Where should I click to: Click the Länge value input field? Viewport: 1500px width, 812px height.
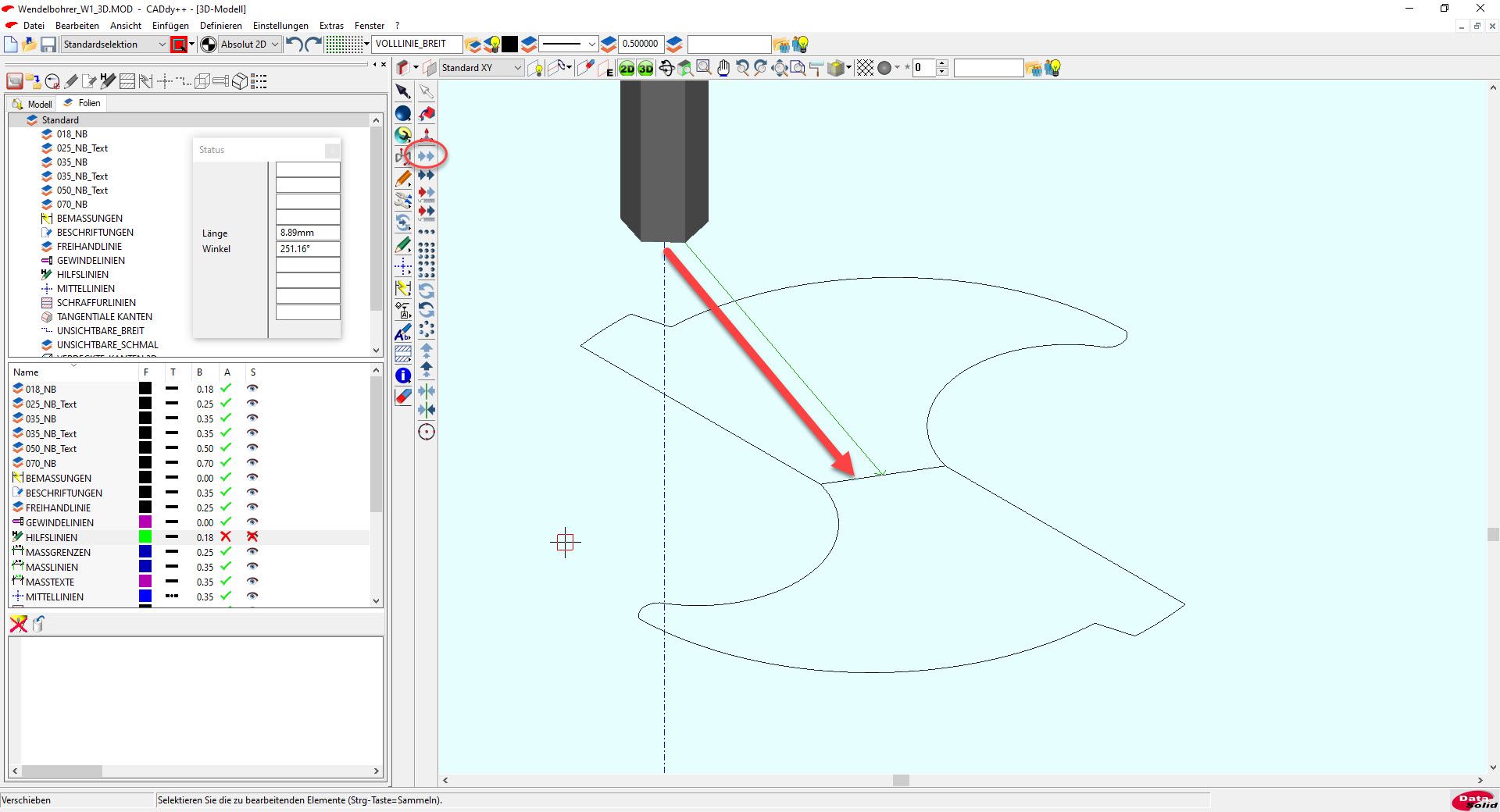(308, 233)
